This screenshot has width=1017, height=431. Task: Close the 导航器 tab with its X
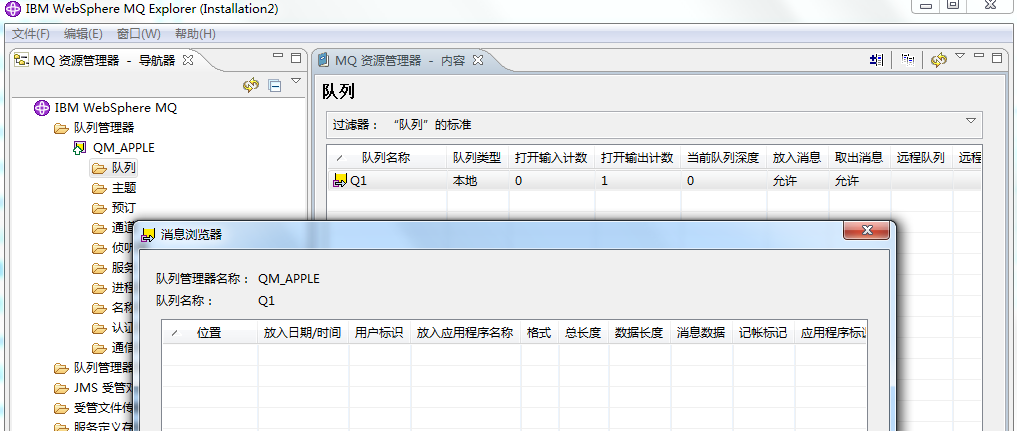[188, 60]
